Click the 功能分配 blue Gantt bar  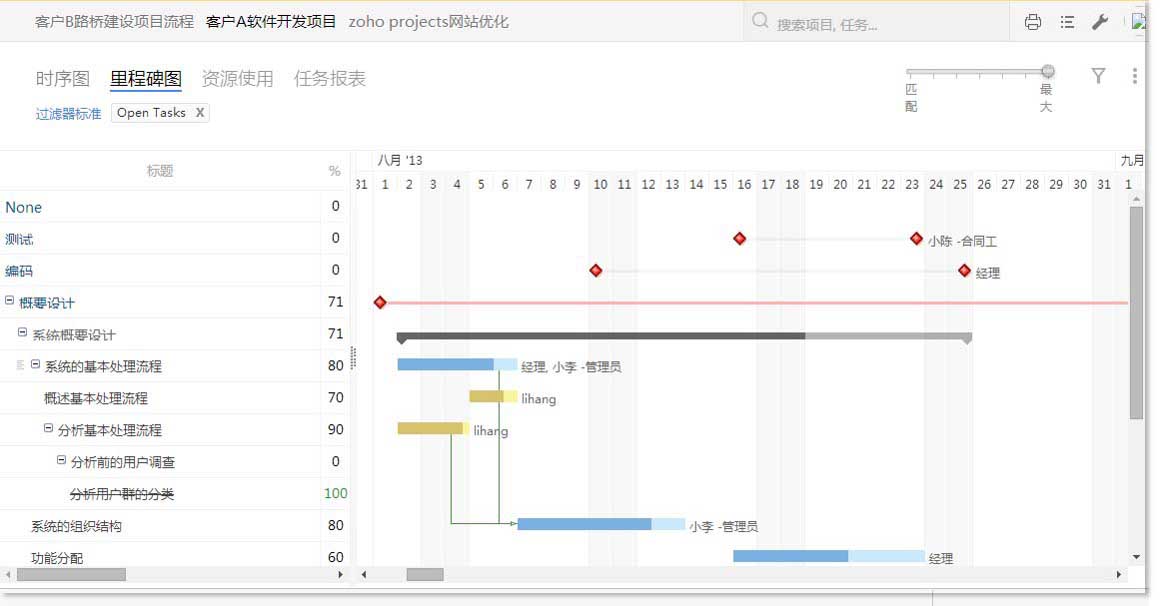point(828,557)
